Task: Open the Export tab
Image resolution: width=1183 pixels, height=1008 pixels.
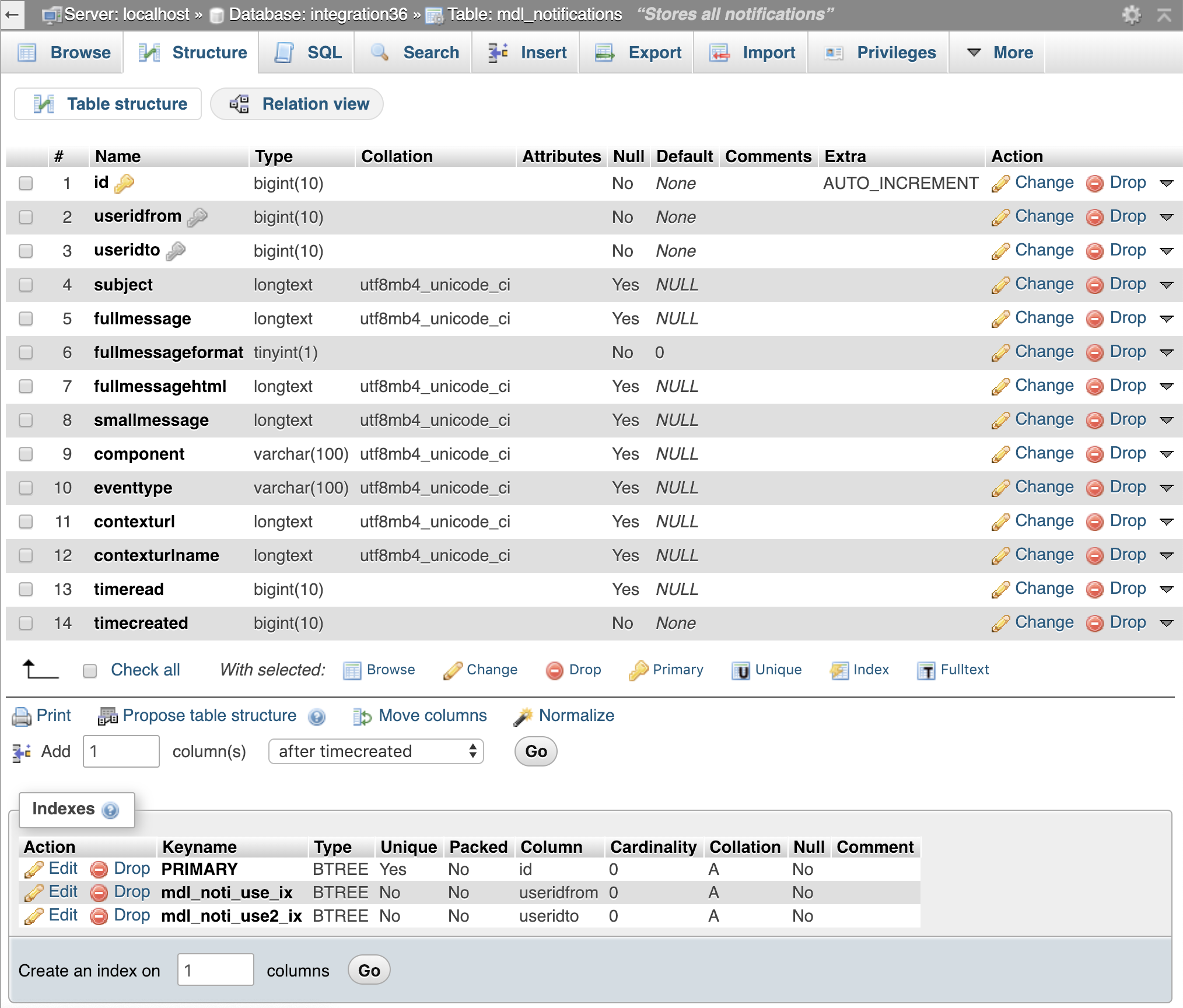Action: (637, 52)
